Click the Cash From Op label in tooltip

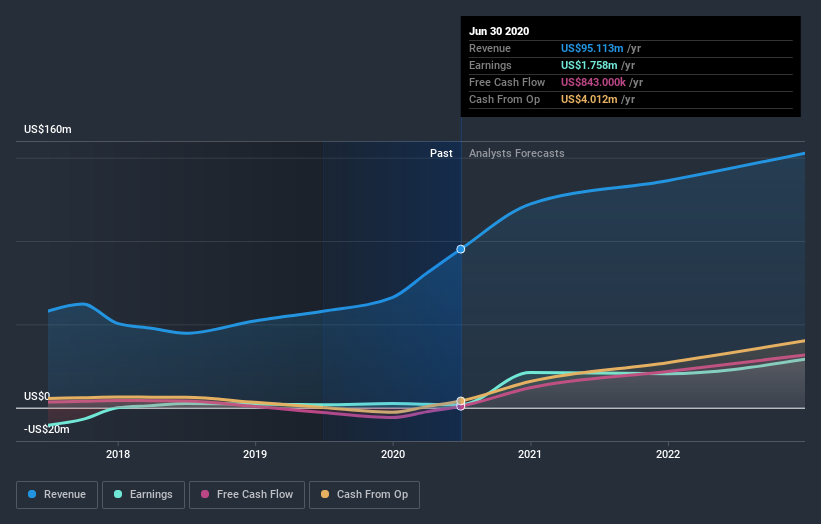pyautogui.click(x=504, y=99)
